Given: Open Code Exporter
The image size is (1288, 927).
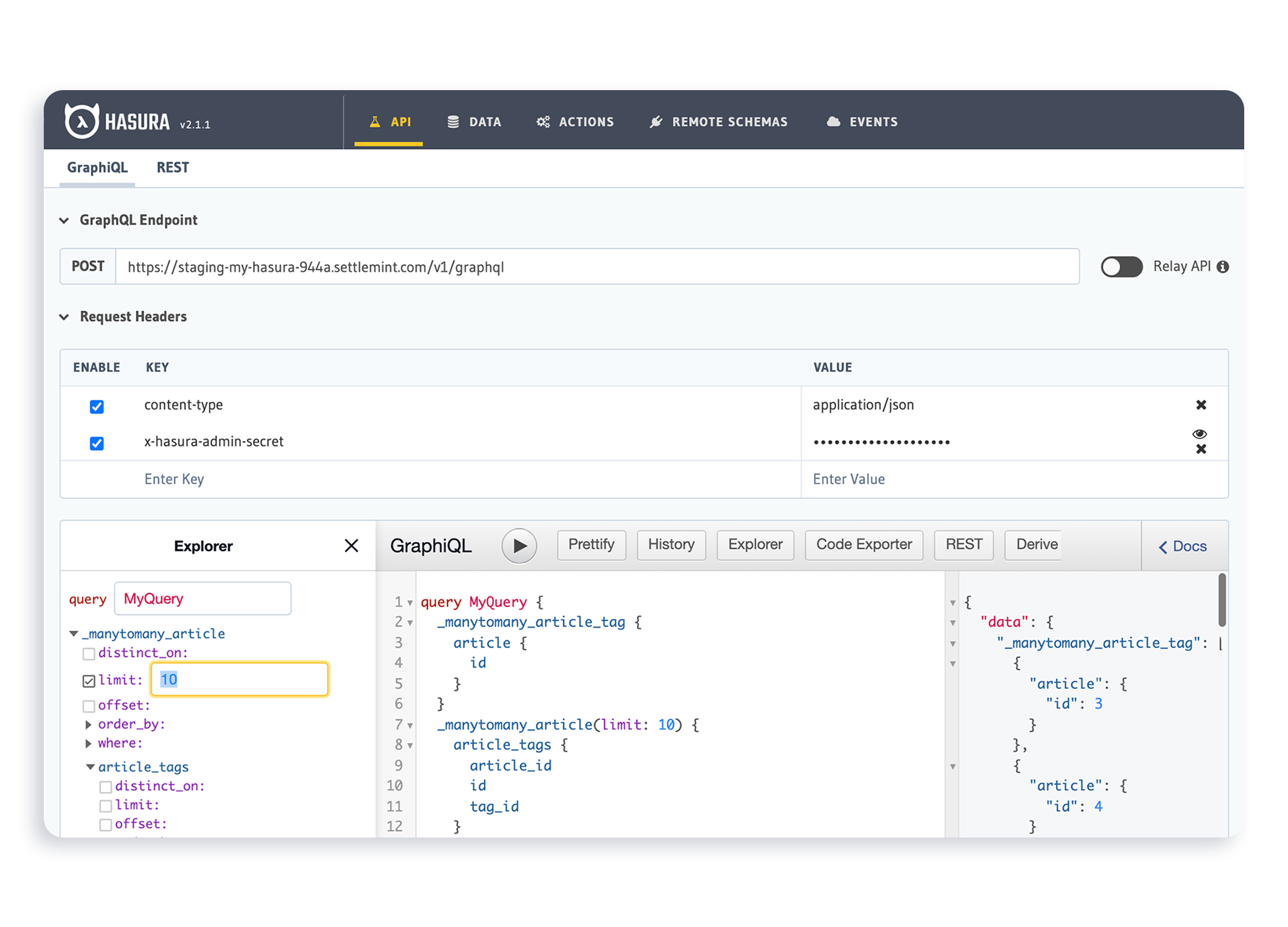Looking at the screenshot, I should point(864,545).
